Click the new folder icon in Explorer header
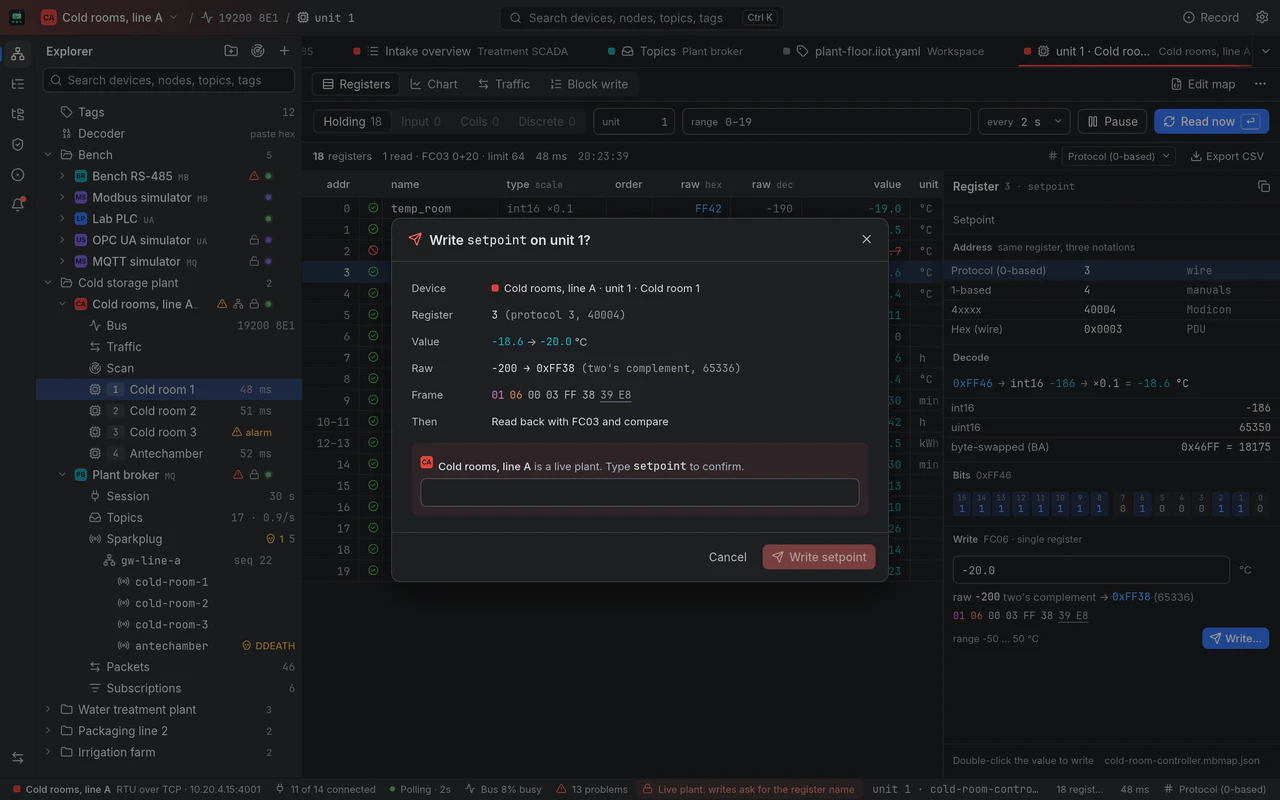 point(231,51)
